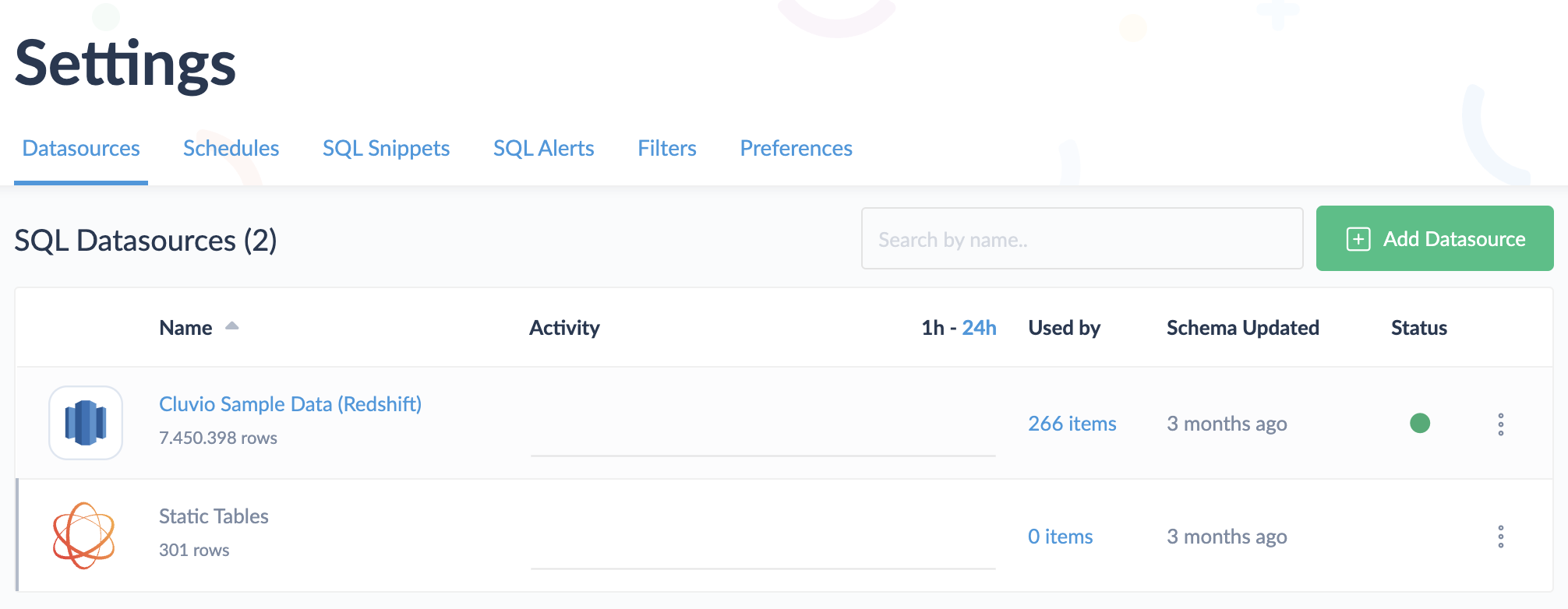Open Cluvio Sample Data (Redshift) link
1568x609 pixels.
(290, 404)
